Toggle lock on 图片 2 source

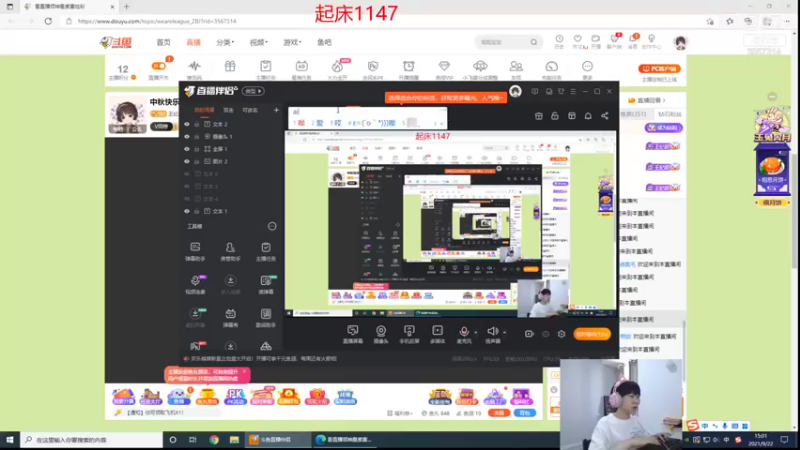pyautogui.click(x=197, y=161)
